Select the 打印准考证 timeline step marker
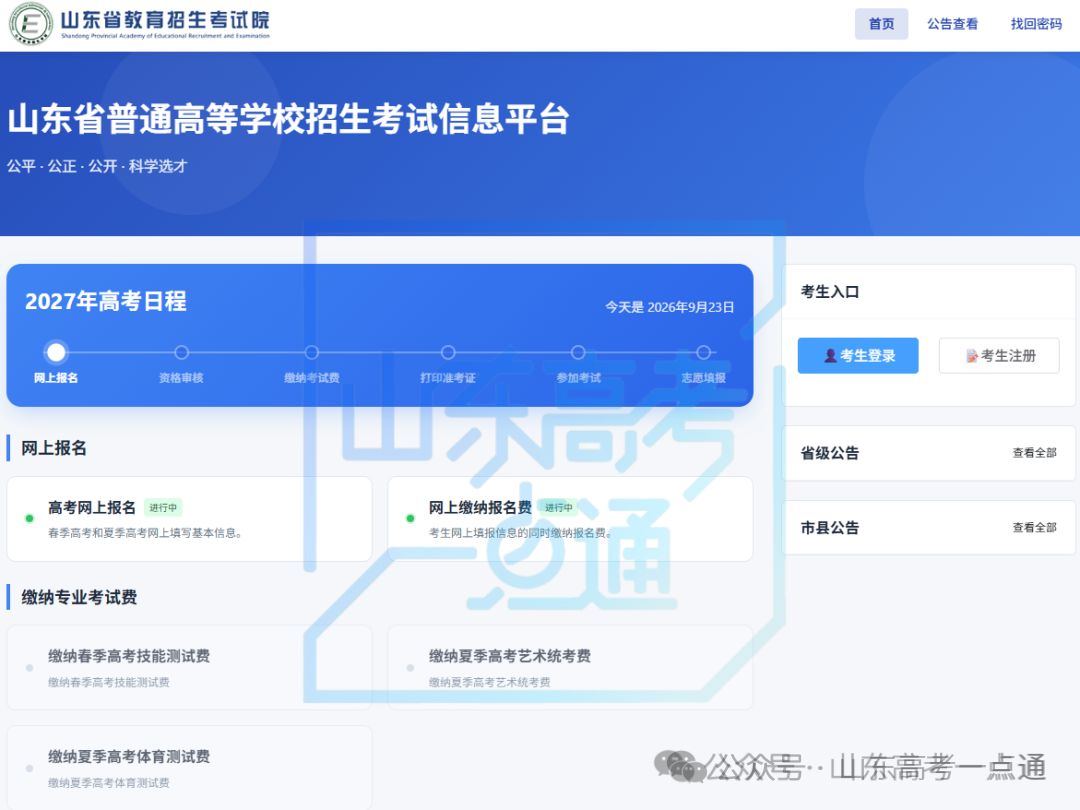The image size is (1080, 810). 448,353
